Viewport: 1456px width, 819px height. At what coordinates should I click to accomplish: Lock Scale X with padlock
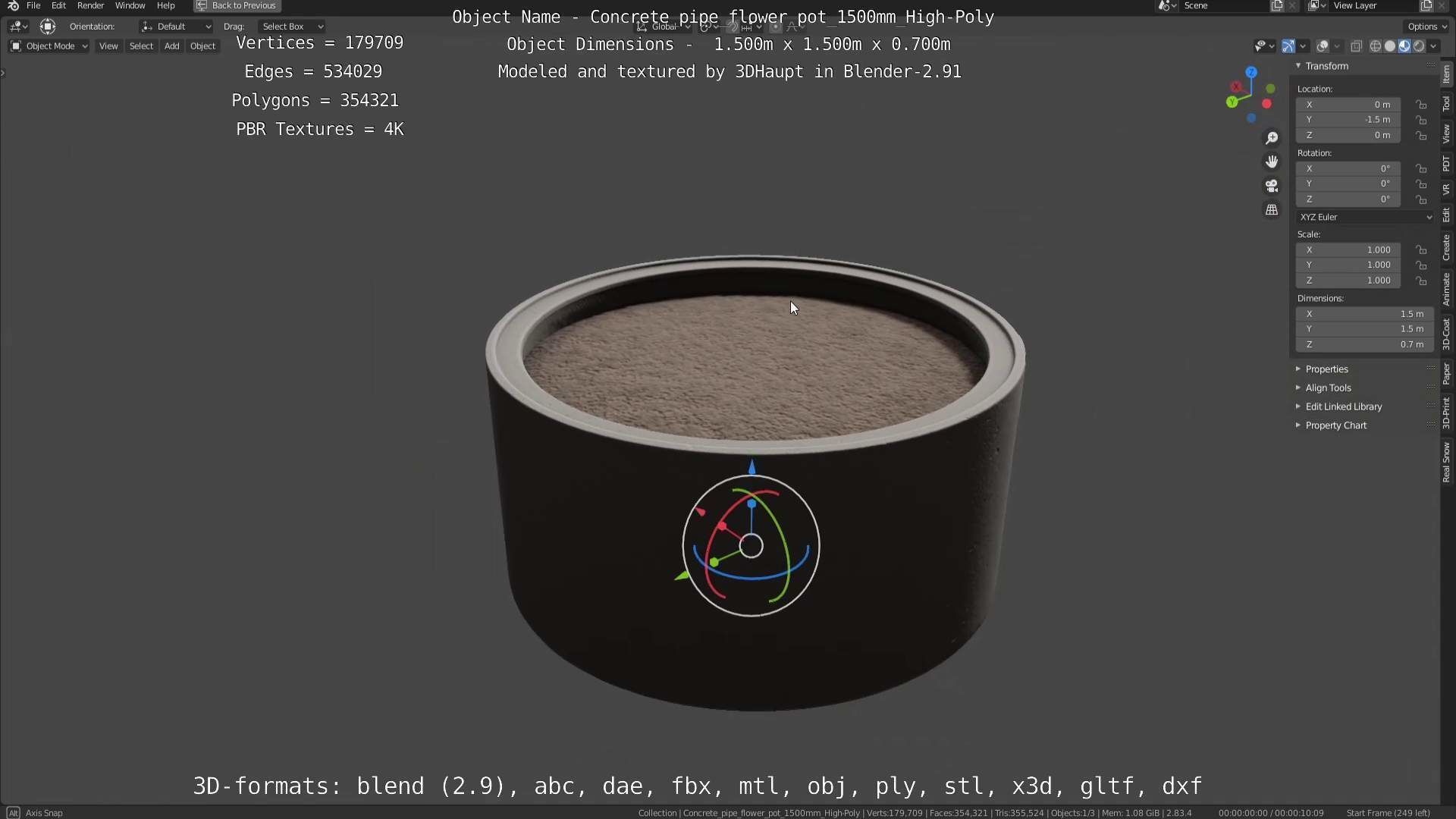pos(1422,249)
